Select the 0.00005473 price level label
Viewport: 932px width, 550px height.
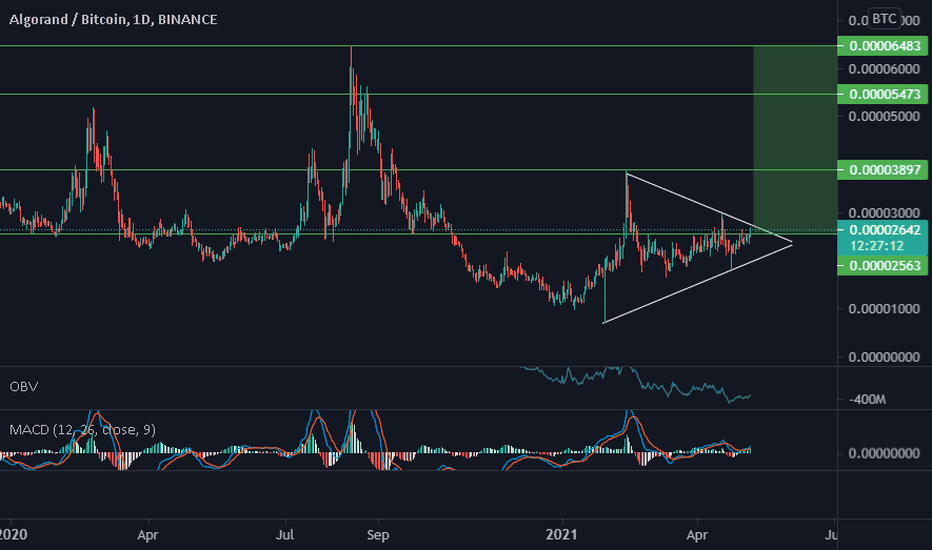click(883, 94)
